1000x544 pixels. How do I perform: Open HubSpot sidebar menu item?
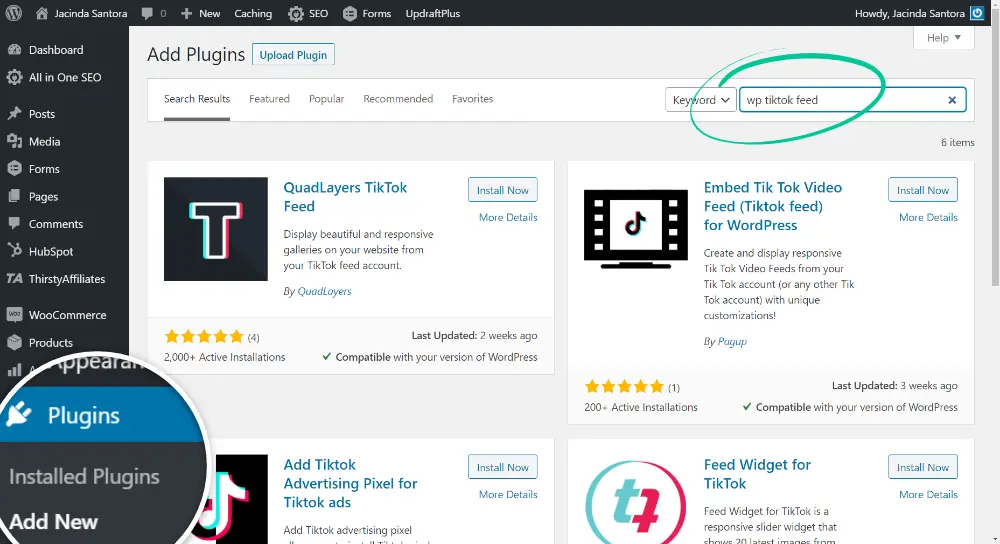tap(51, 252)
